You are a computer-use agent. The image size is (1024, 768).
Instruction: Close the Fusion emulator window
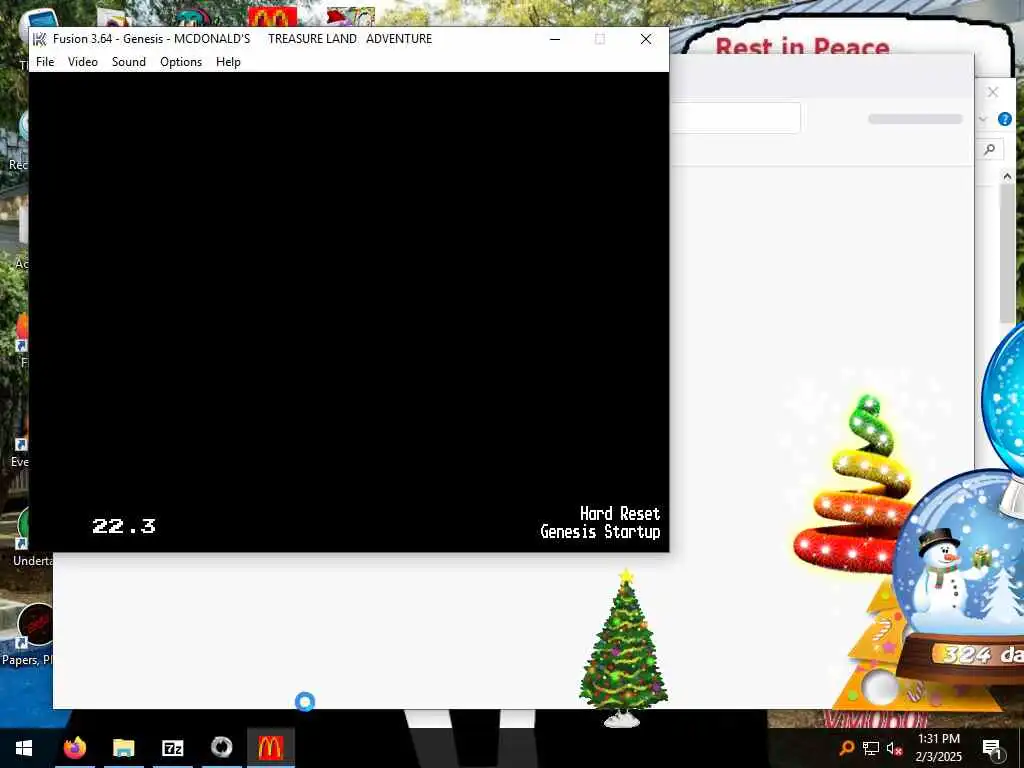[646, 39]
